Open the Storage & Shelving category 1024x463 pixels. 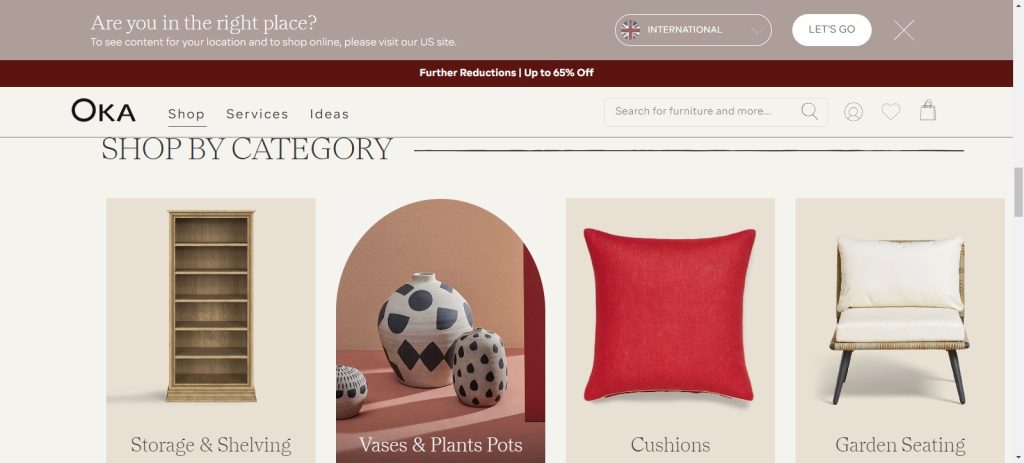211,330
